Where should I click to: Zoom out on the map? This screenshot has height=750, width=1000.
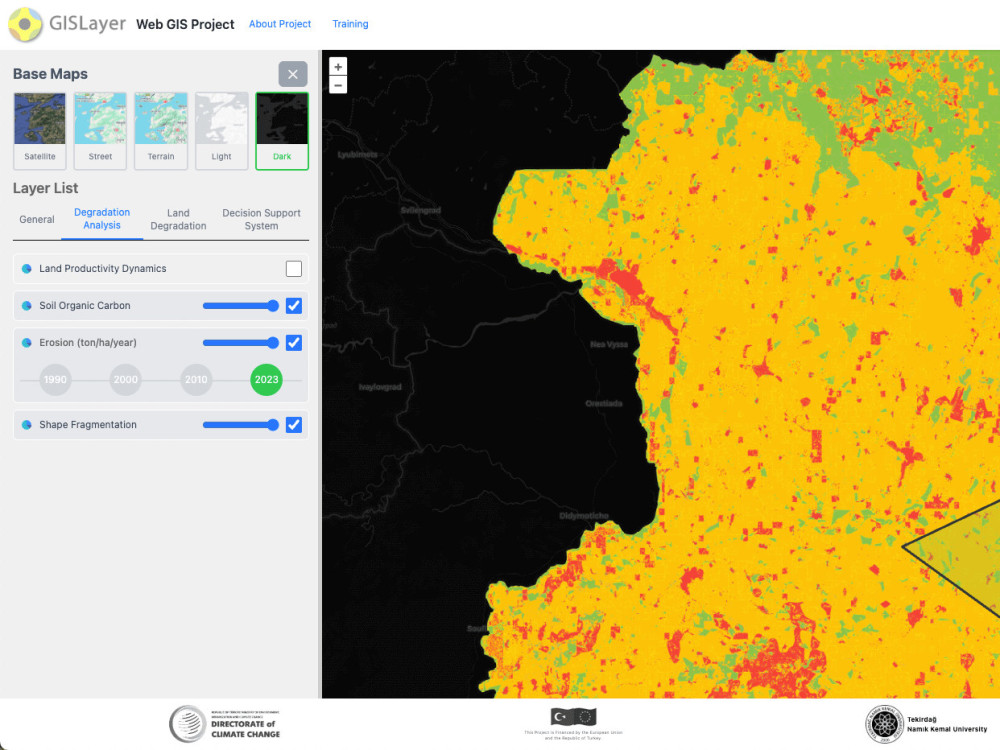[338, 85]
